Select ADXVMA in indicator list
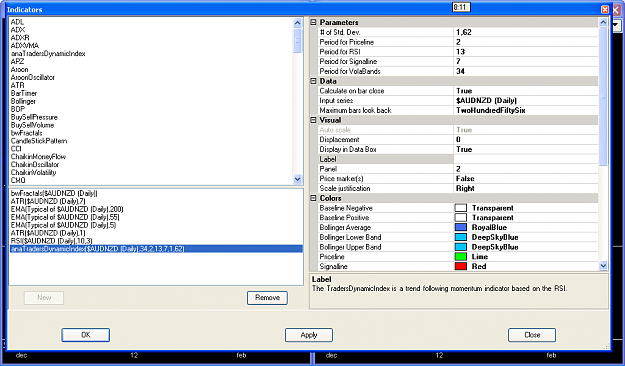 pyautogui.click(x=25, y=46)
